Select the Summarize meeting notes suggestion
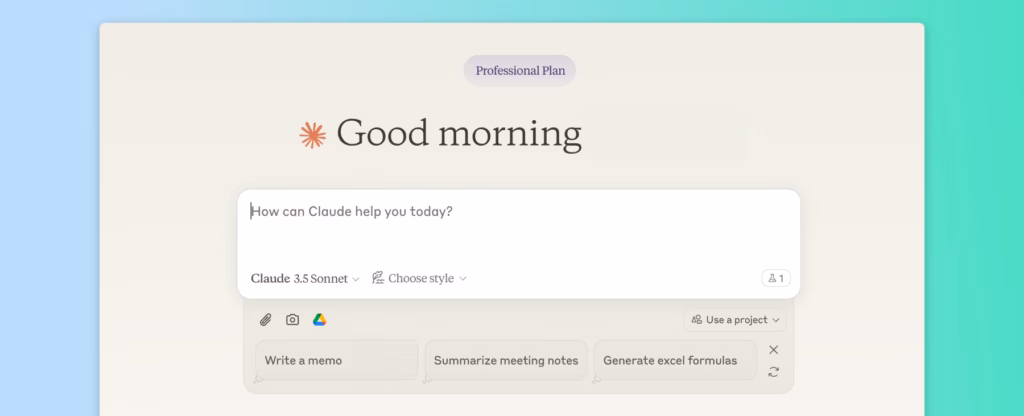1024x416 pixels. pos(506,360)
